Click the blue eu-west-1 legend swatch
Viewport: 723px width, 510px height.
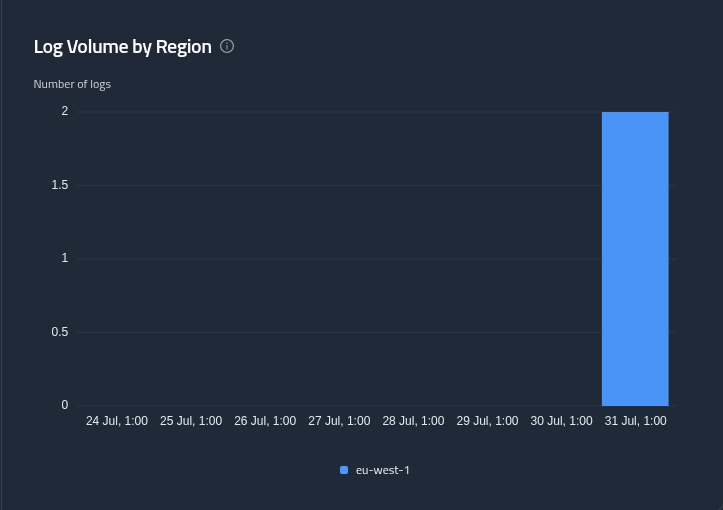[x=344, y=470]
